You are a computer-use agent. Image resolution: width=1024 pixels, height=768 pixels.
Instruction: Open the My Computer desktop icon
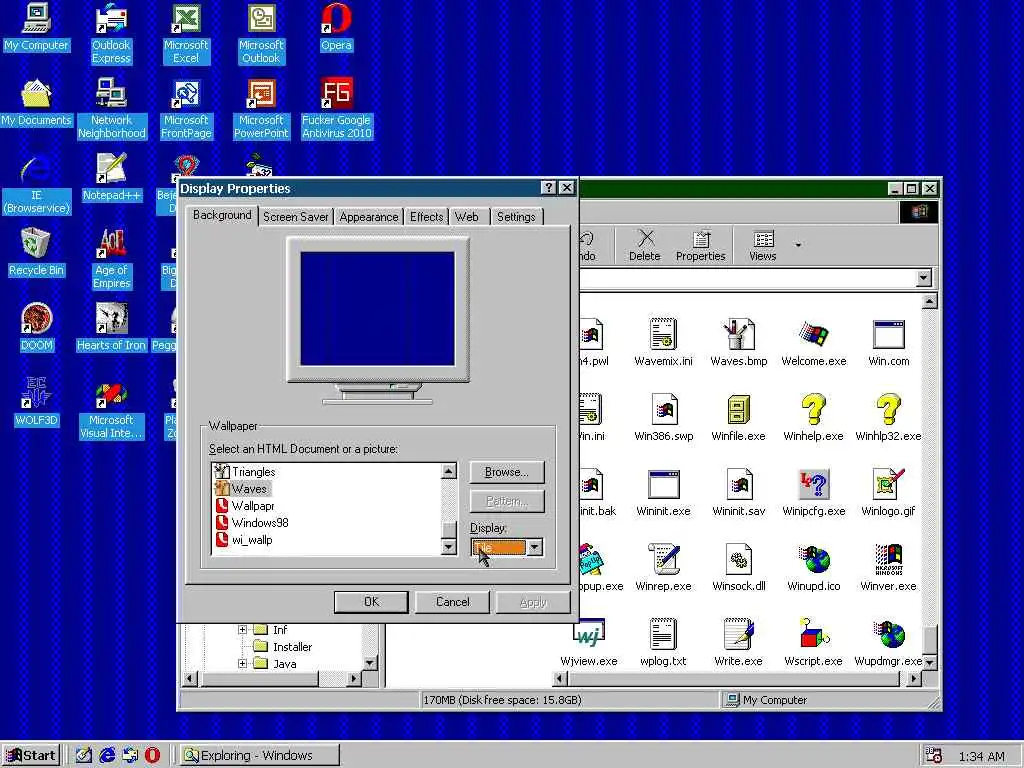point(36,27)
